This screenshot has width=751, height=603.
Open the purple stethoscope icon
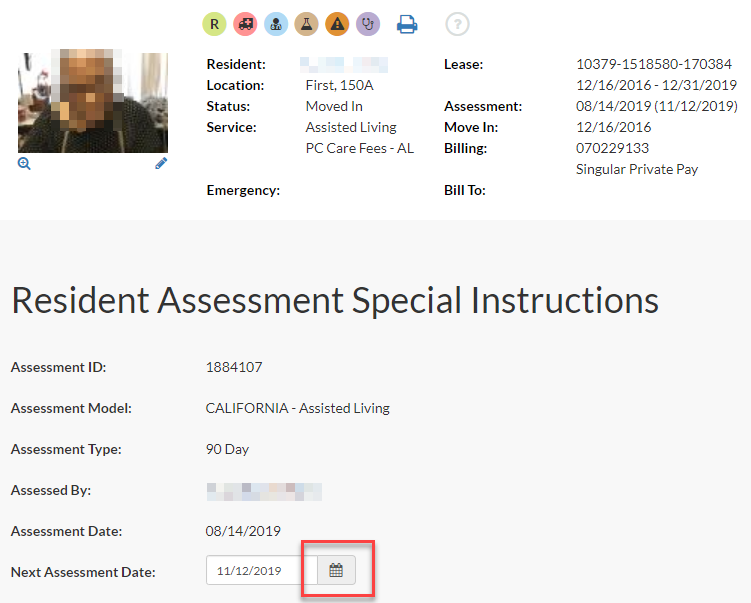(x=368, y=24)
